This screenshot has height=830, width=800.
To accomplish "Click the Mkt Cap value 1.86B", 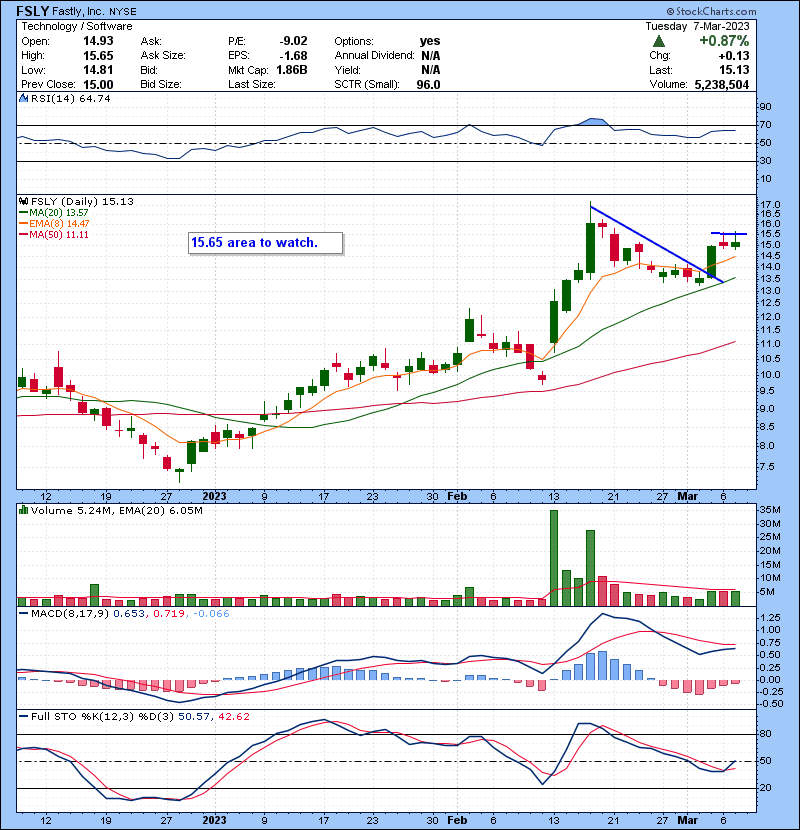I will [x=292, y=70].
